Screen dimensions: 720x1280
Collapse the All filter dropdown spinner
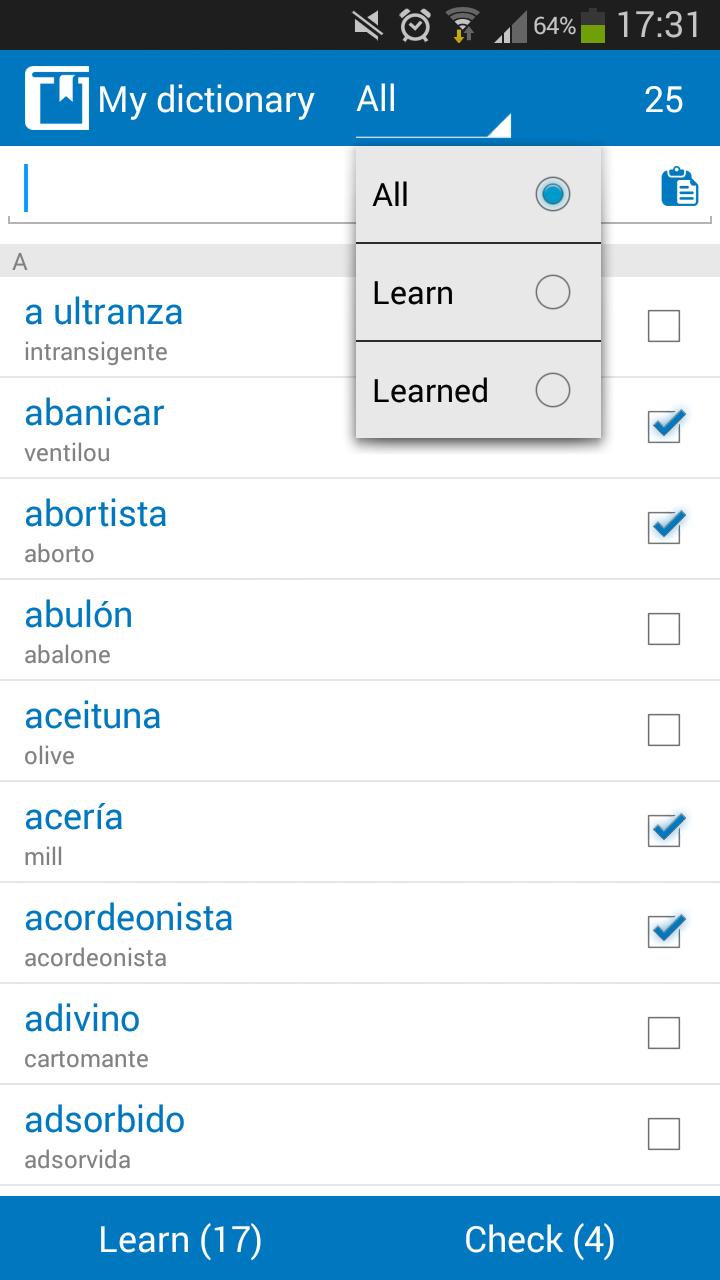434,100
